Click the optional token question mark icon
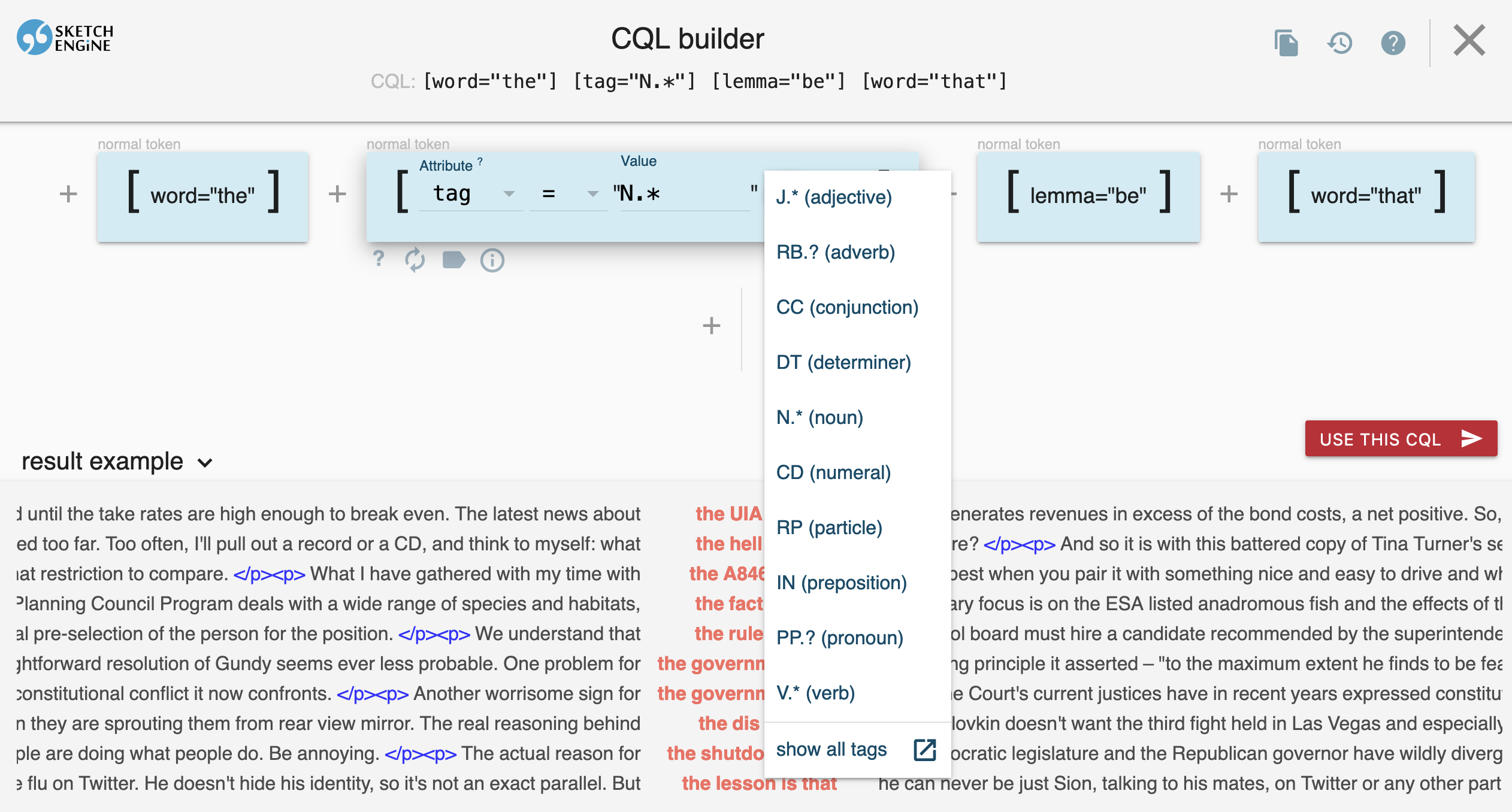The height and width of the screenshot is (812, 1512). (379, 259)
